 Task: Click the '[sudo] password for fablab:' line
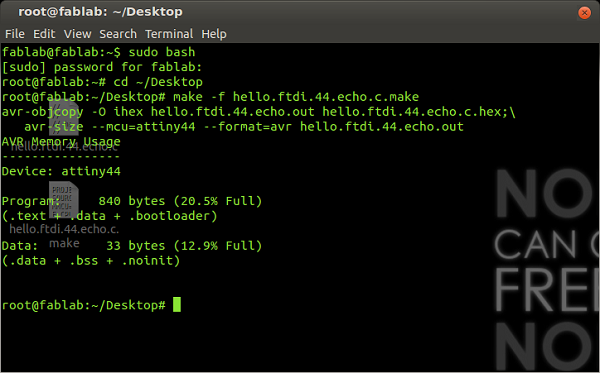pyautogui.click(x=102, y=67)
